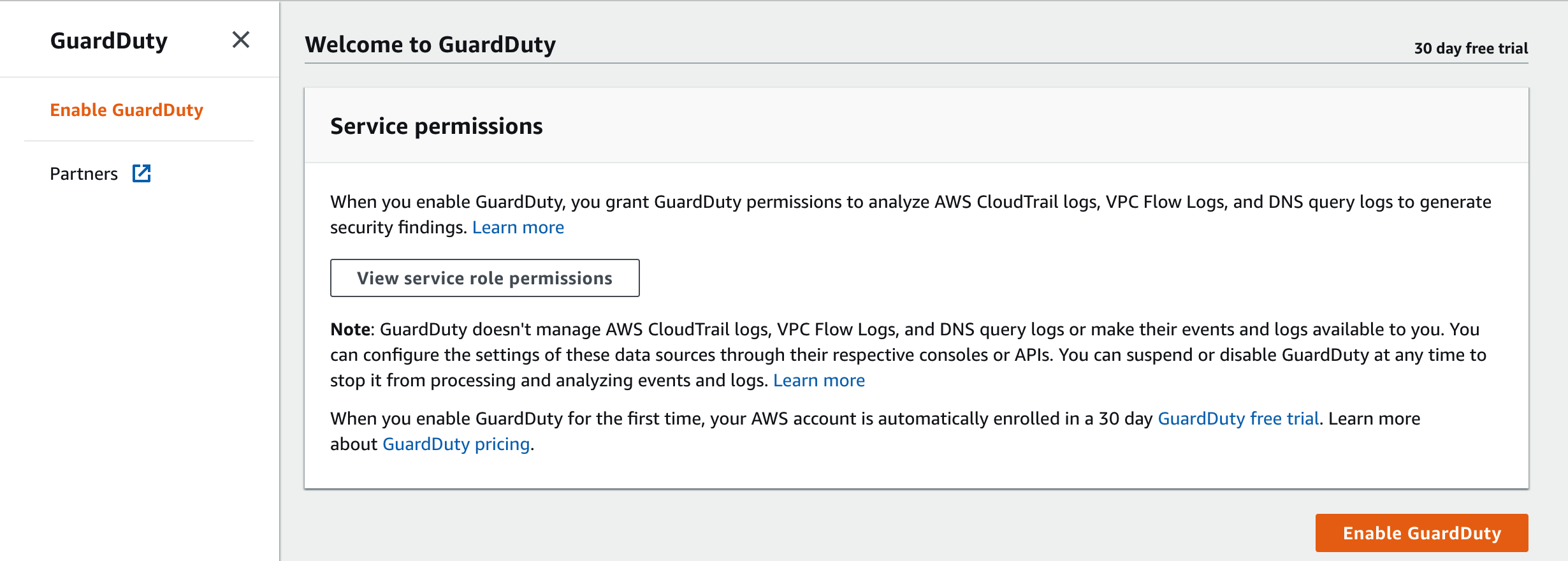Click the paragraph starting 'When you enable GuardDuty, you grant'
This screenshot has width=1568, height=561.
pos(911,215)
